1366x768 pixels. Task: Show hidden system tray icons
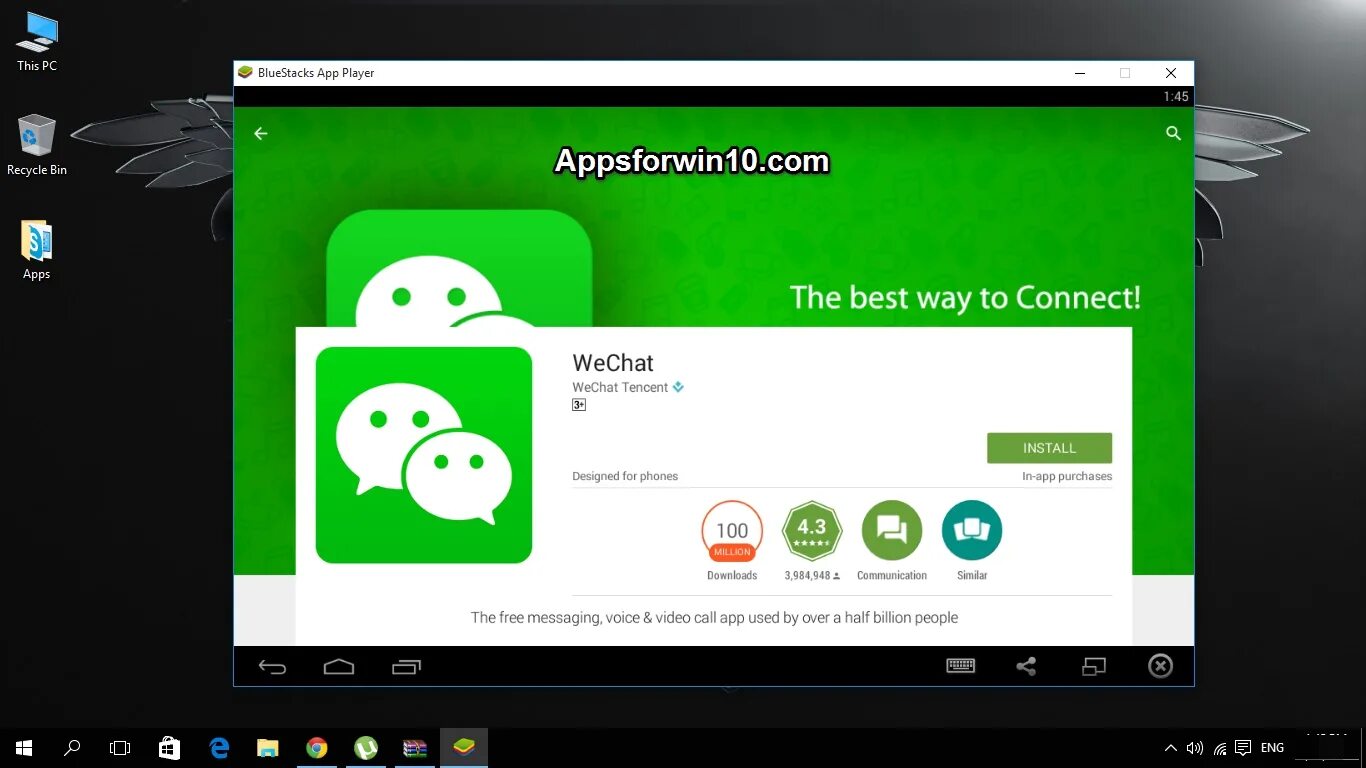(x=1171, y=748)
